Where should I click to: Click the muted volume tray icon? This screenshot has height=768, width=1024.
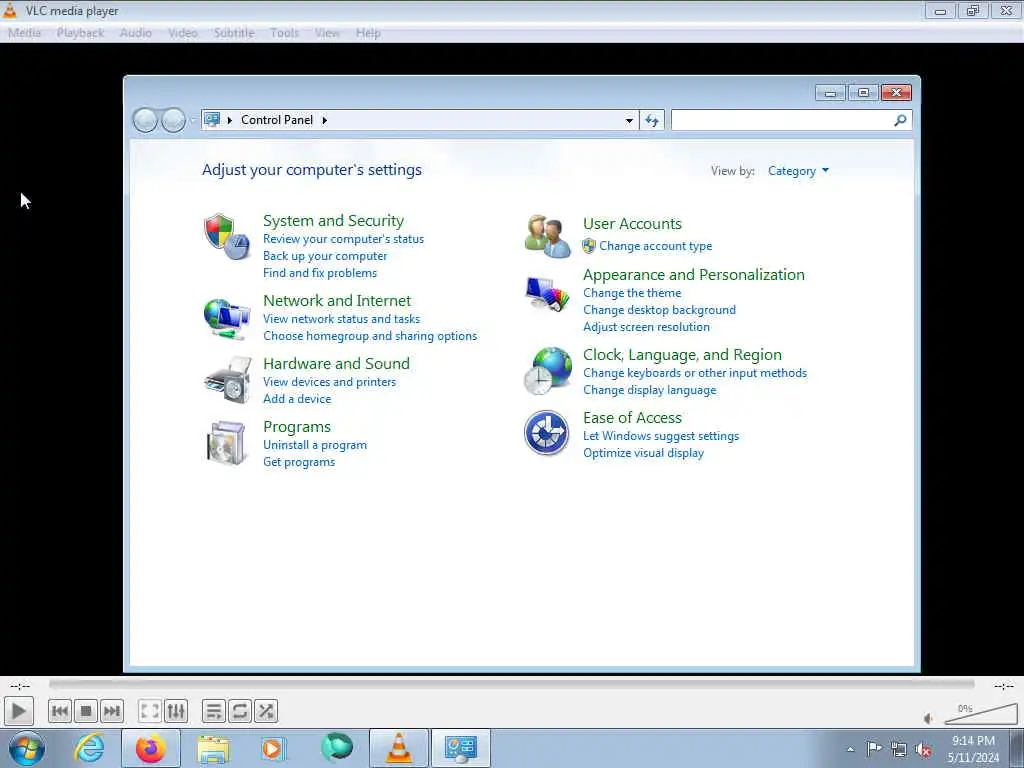point(923,749)
